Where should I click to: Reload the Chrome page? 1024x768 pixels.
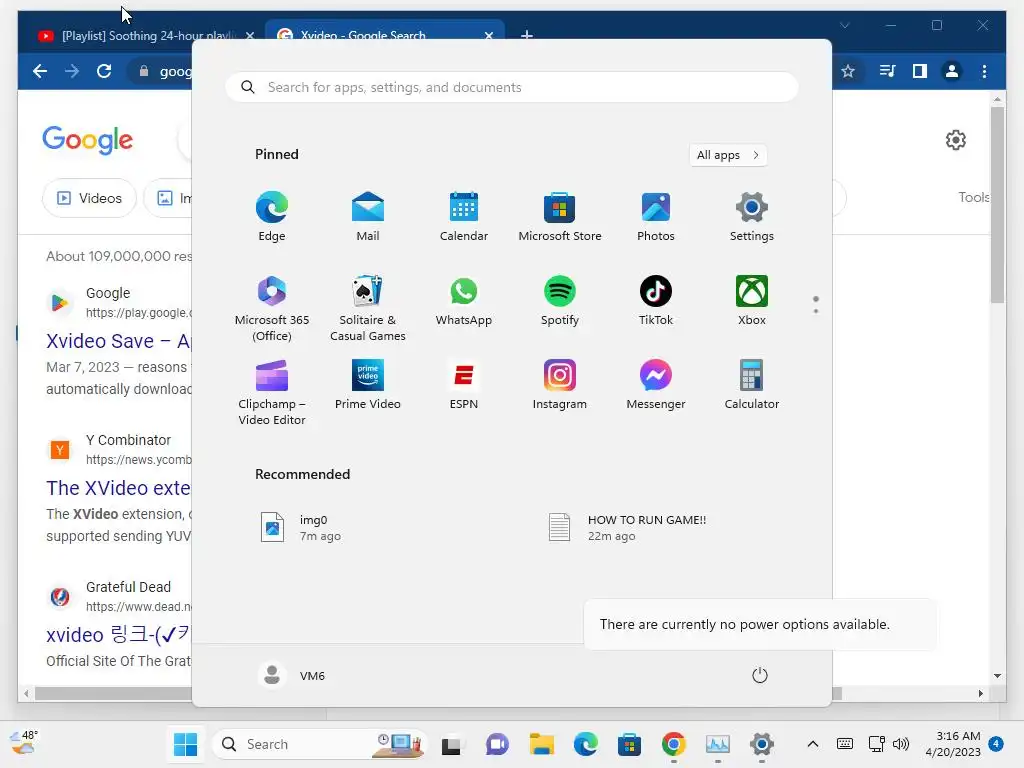104,71
